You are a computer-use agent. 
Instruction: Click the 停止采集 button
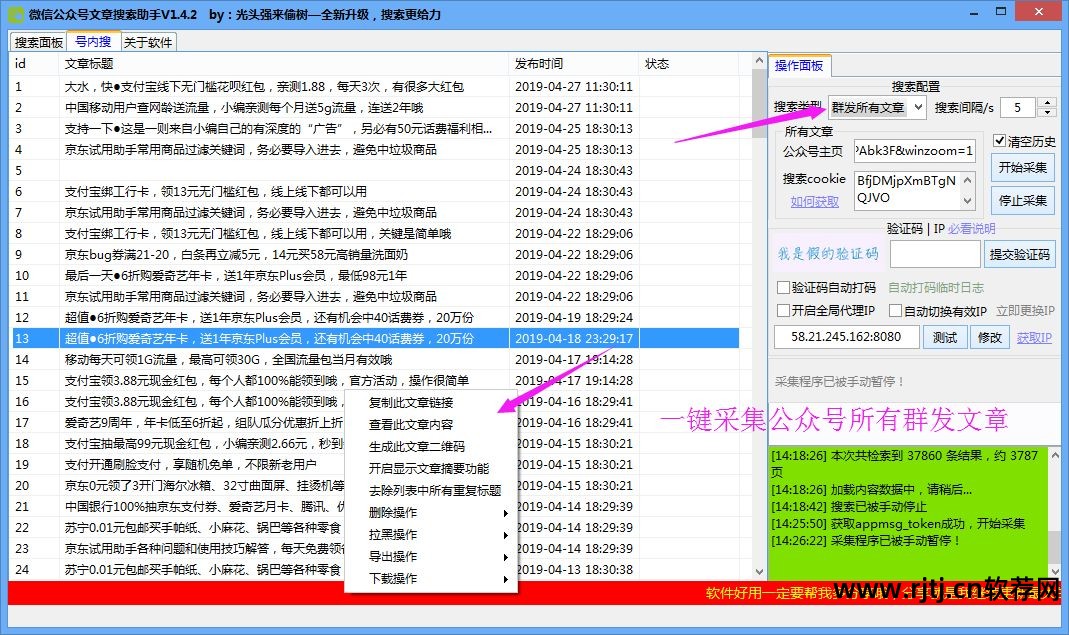[x=1023, y=201]
